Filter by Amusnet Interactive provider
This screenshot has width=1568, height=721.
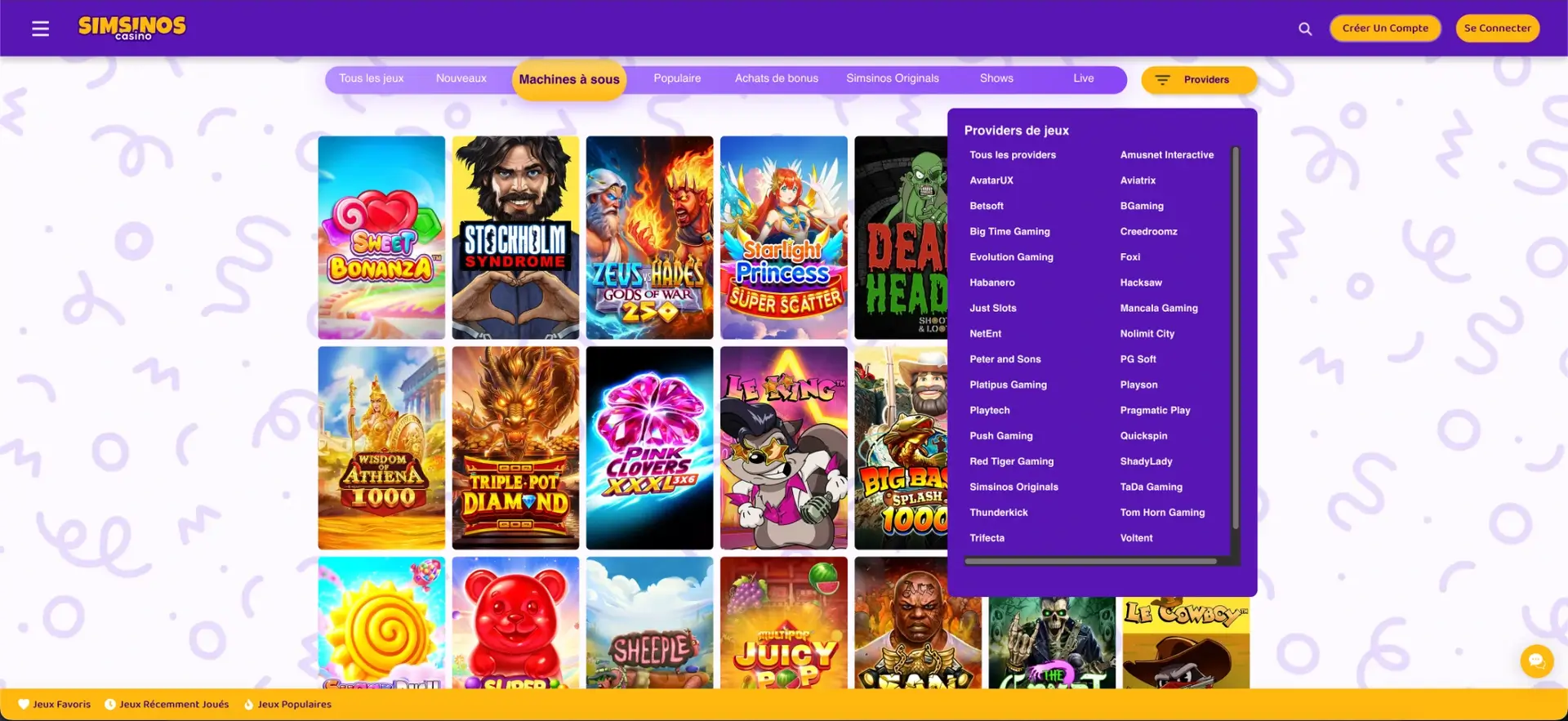(1167, 155)
